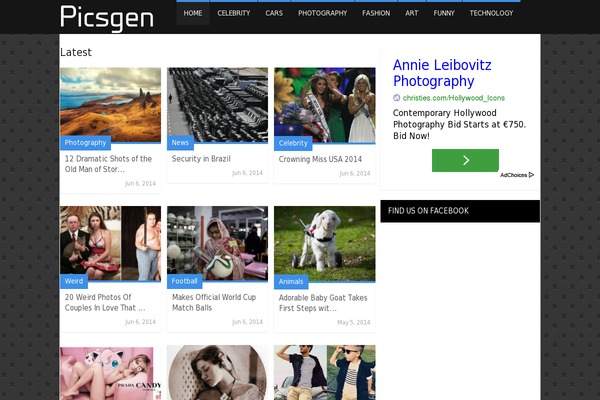Click the ad description 'Contemporary Hollywood Photography' text
Screen dimensions: 600x400
coord(459,124)
